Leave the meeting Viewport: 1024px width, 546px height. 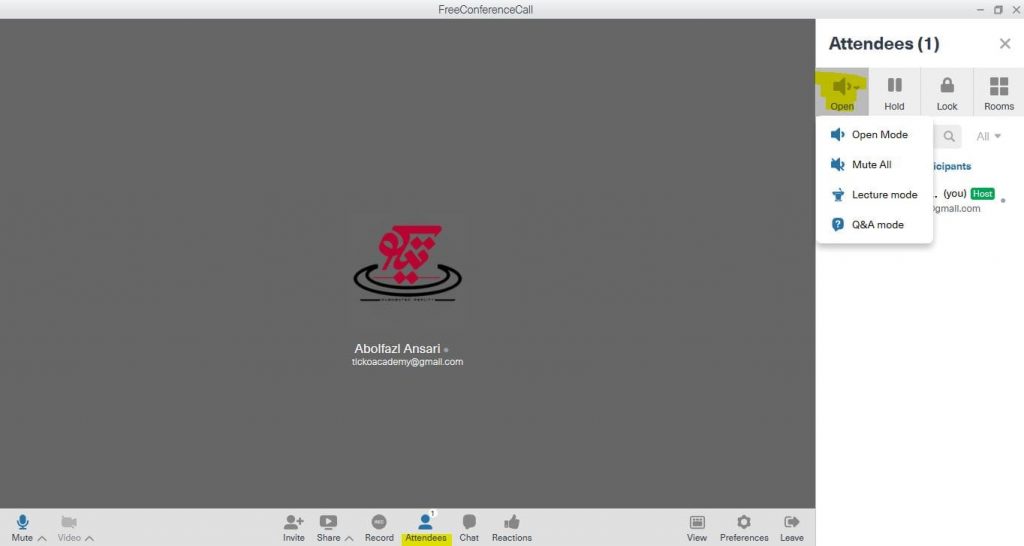click(792, 528)
